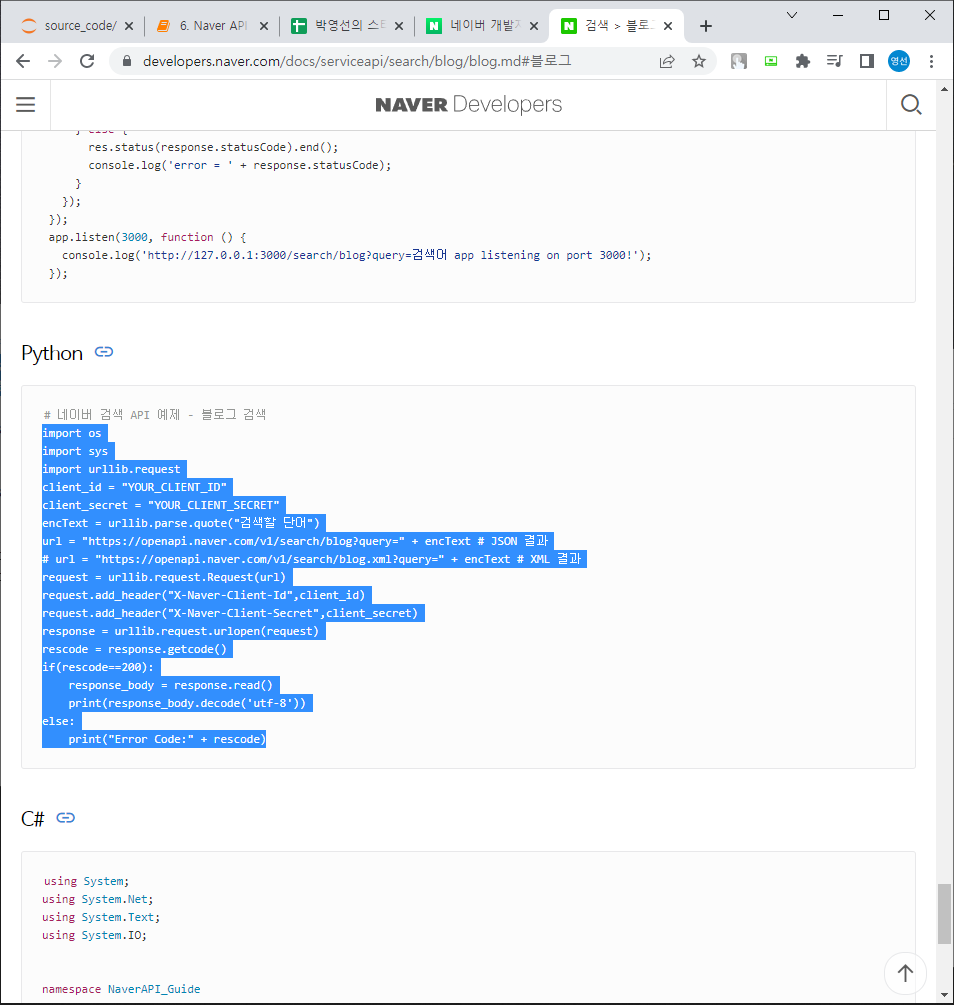Image resolution: width=954 pixels, height=1005 pixels.
Task: Click the Python section heading
Action: pyautogui.click(x=52, y=353)
